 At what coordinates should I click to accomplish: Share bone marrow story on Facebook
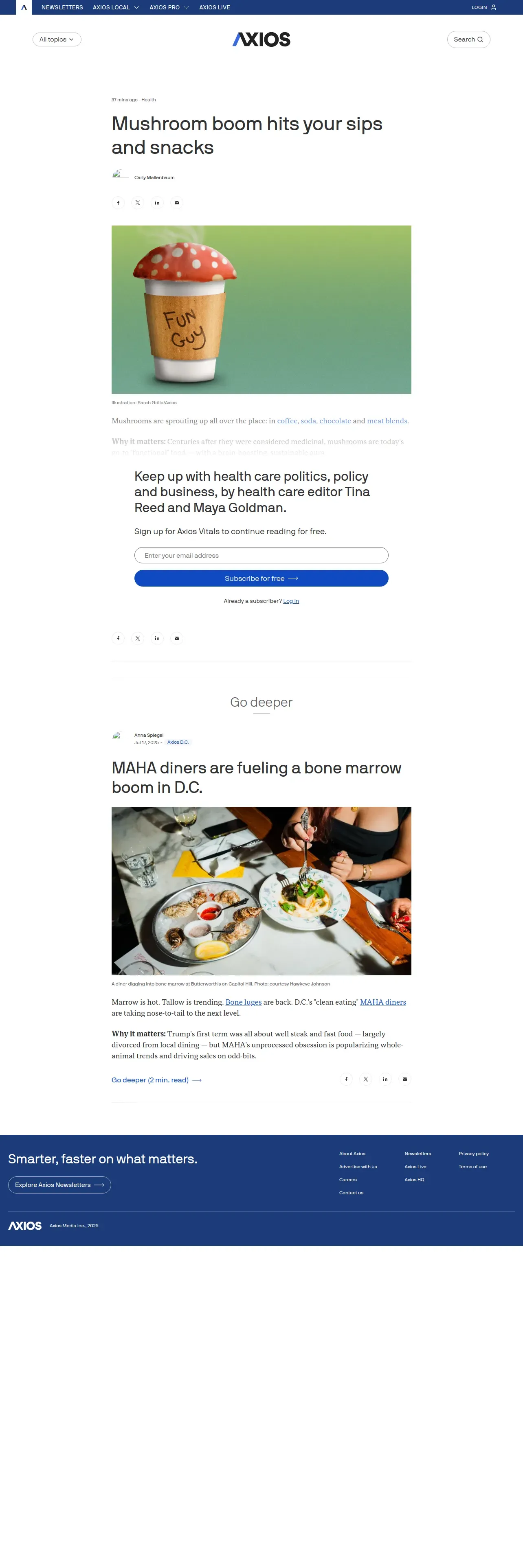347,1079
